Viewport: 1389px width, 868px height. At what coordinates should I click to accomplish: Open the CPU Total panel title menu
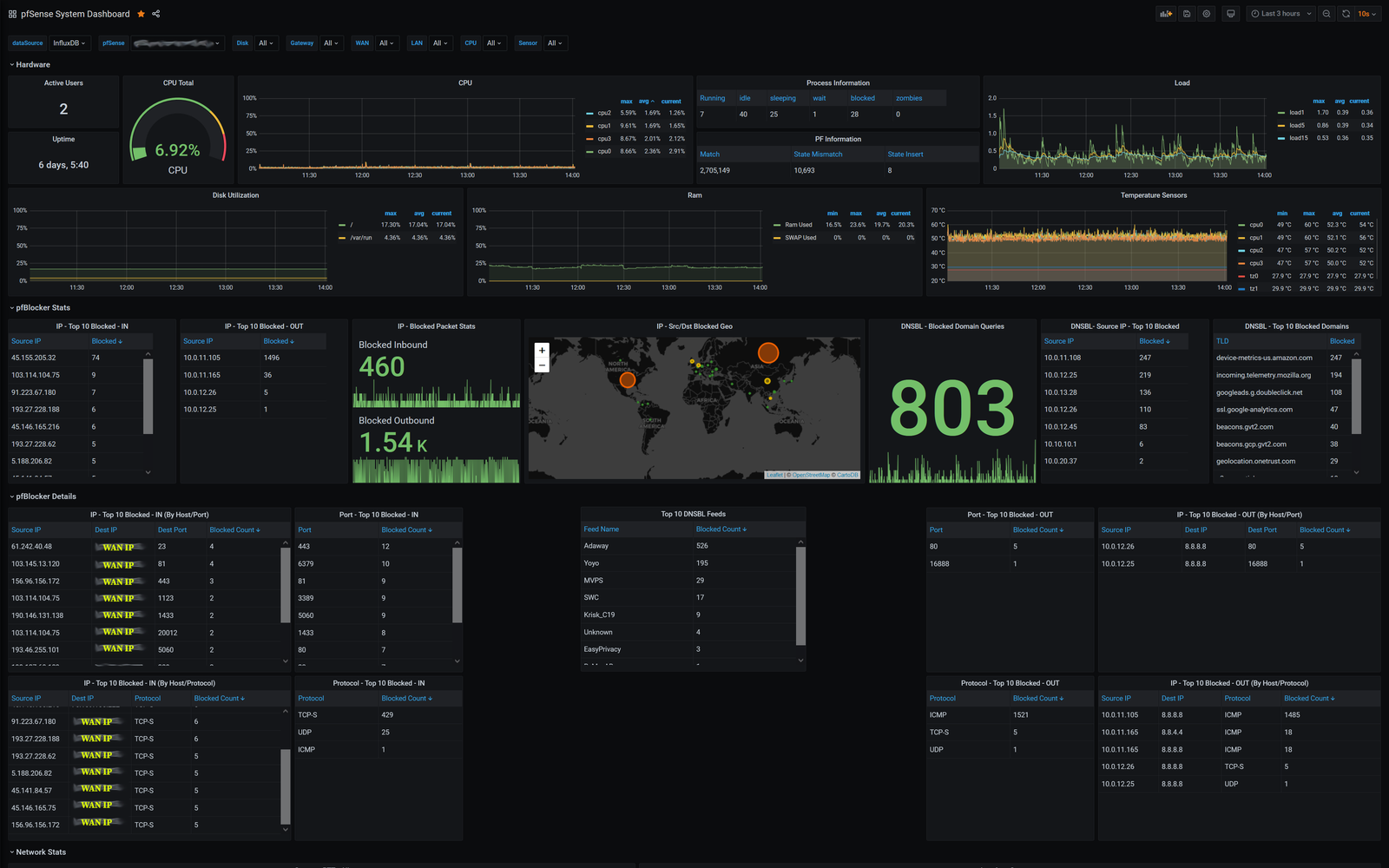[178, 83]
